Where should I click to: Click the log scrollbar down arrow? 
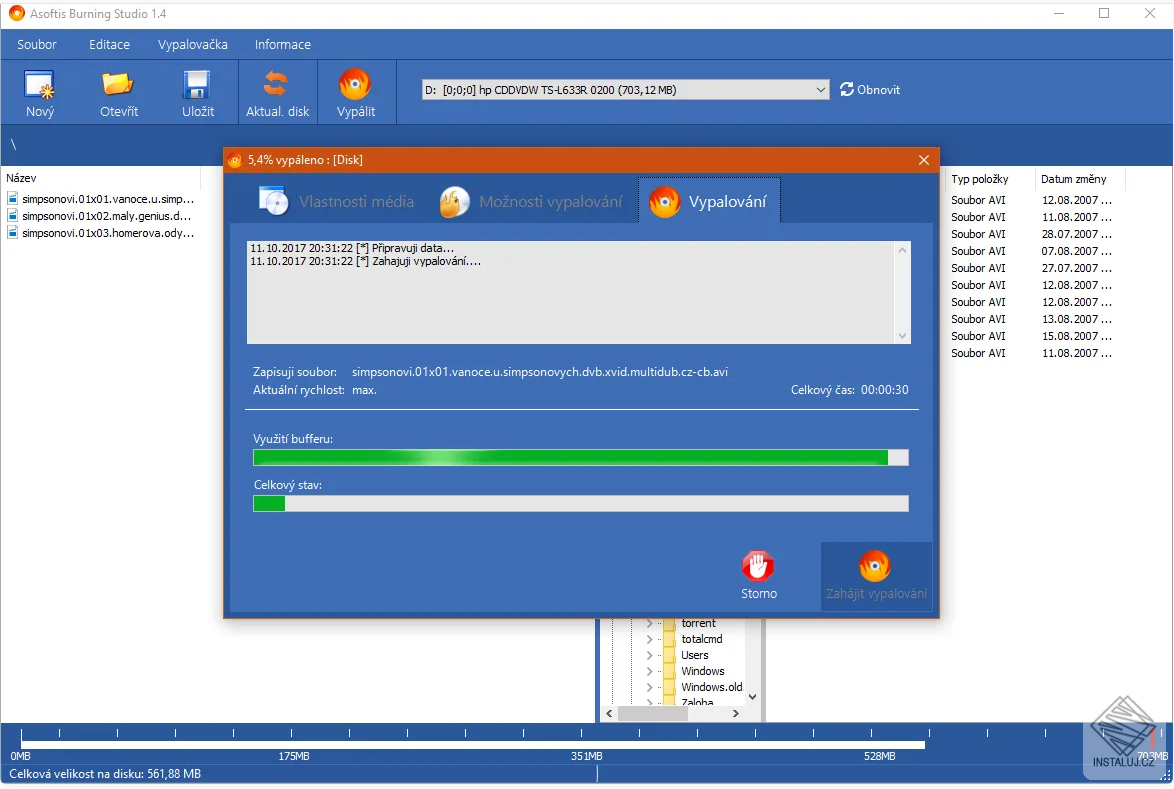902,336
